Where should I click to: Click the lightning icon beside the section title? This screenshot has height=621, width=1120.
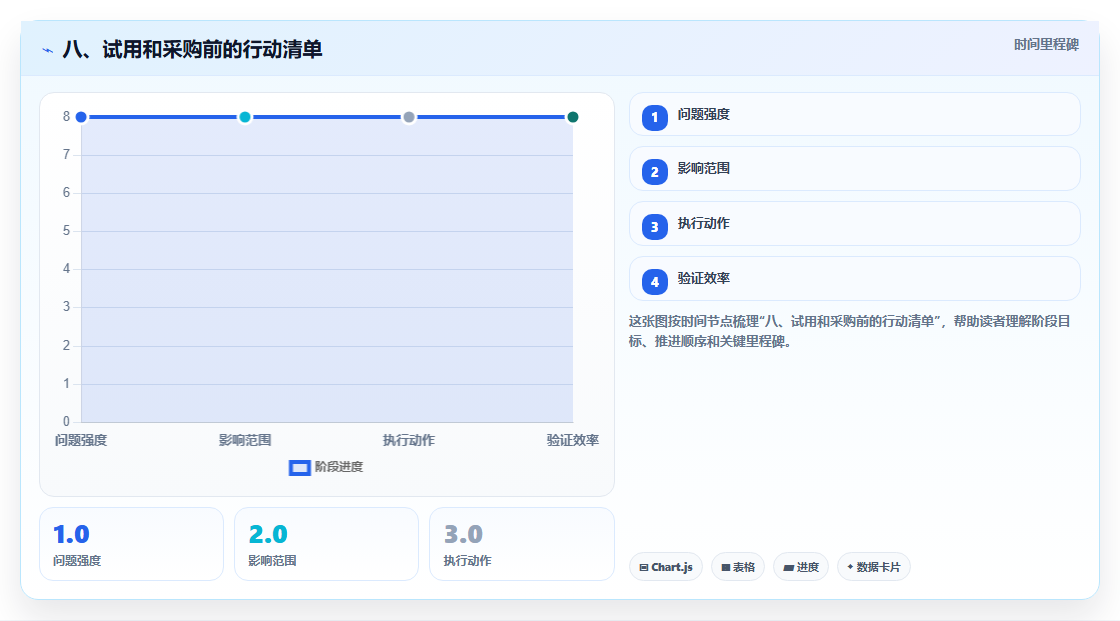coord(48,50)
